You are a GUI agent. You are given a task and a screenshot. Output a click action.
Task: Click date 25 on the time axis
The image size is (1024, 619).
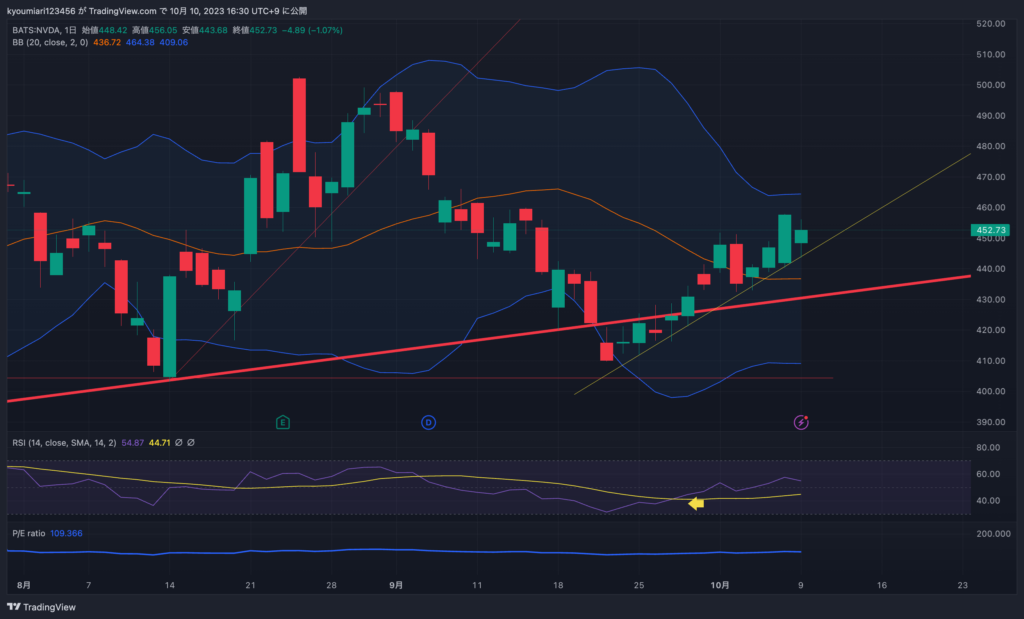tap(639, 585)
